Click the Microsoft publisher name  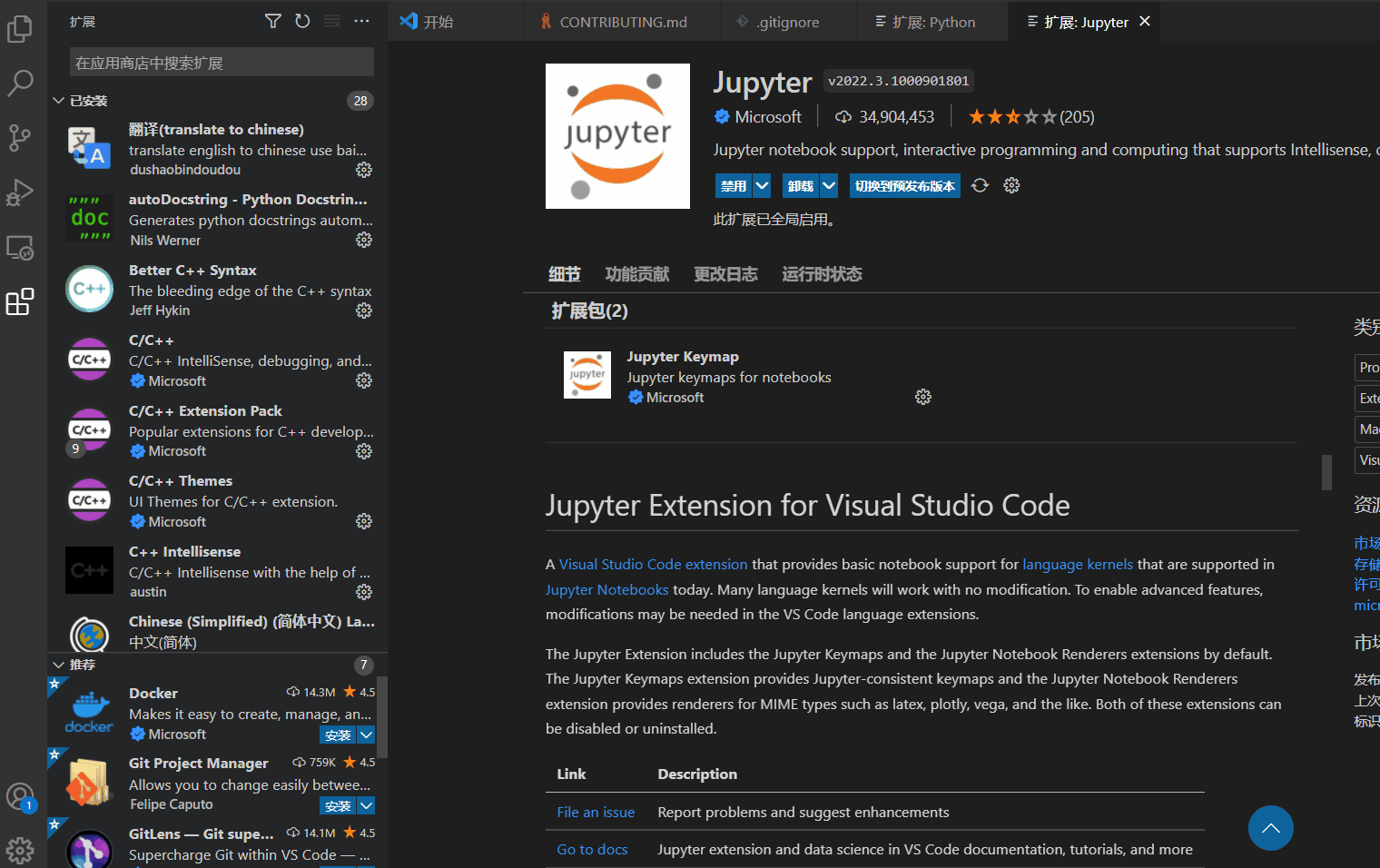coord(768,117)
